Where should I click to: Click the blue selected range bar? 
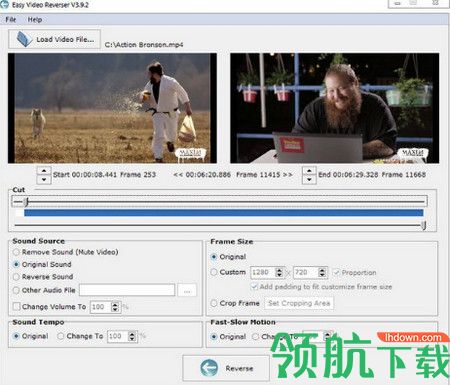point(224,213)
